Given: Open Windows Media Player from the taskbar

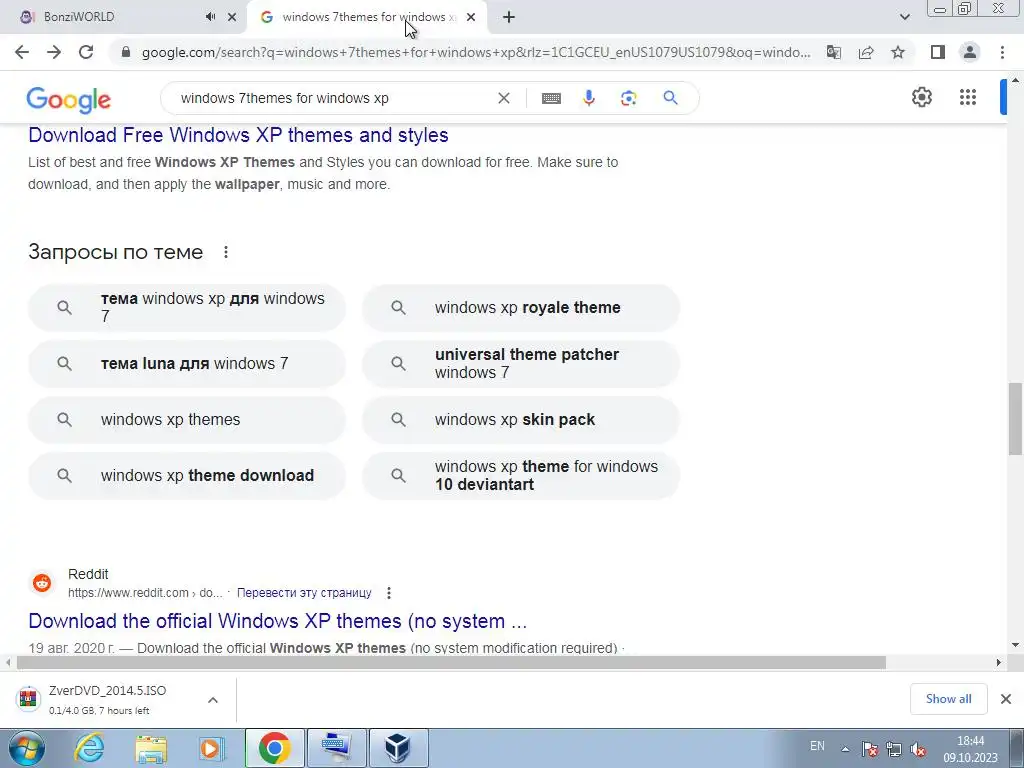Looking at the screenshot, I should (212, 748).
